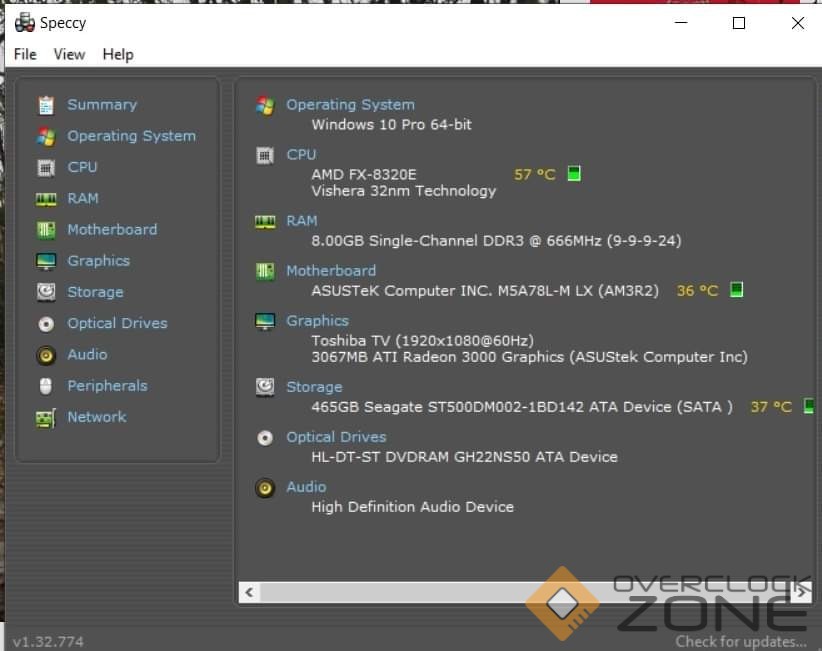Click the Graphics monitor icon in summary panel
This screenshot has height=651, width=822.
[265, 321]
